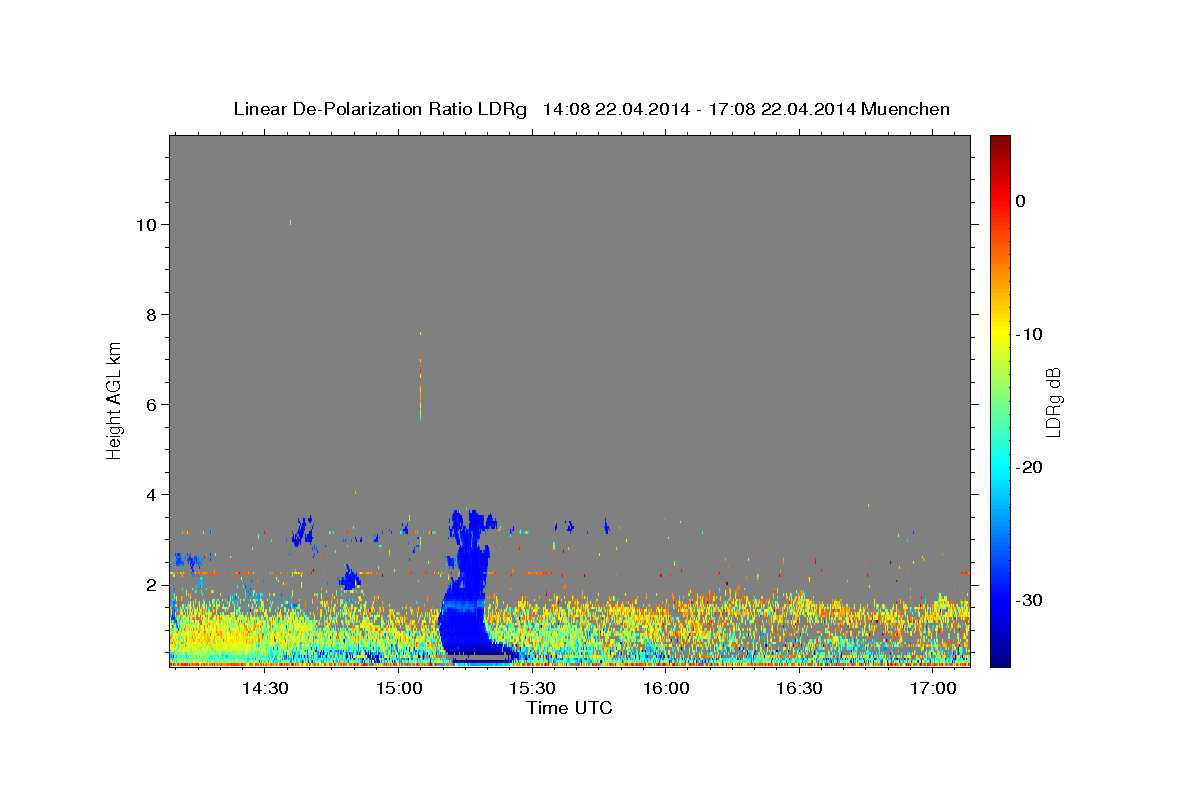1200x800 pixels.
Task: Click the height axis label 6
Action: tap(149, 405)
